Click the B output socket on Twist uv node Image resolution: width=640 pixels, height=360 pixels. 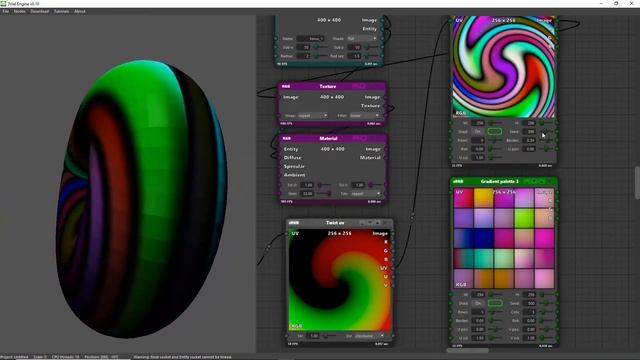(393, 259)
